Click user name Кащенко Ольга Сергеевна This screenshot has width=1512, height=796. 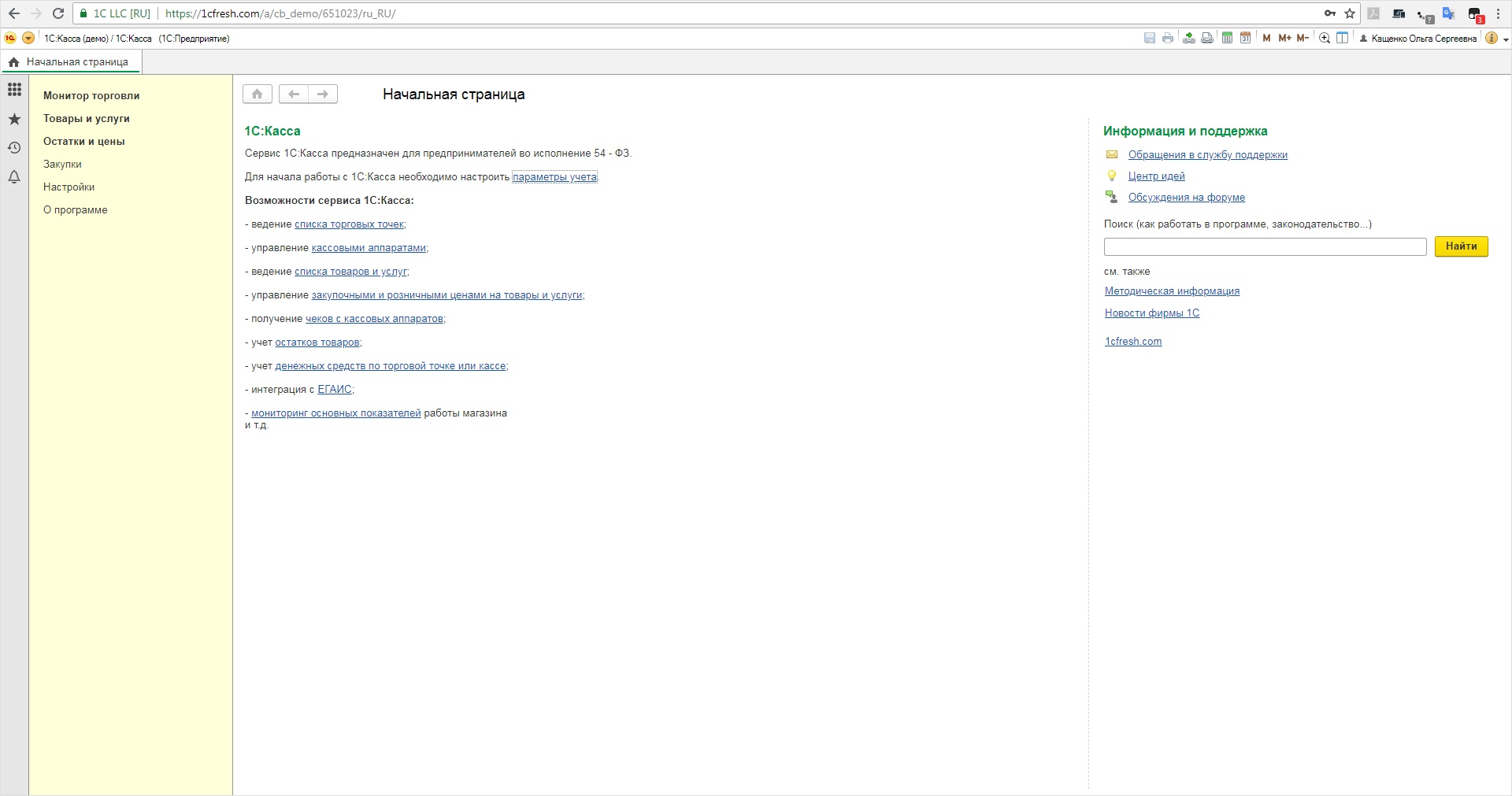coord(1424,39)
